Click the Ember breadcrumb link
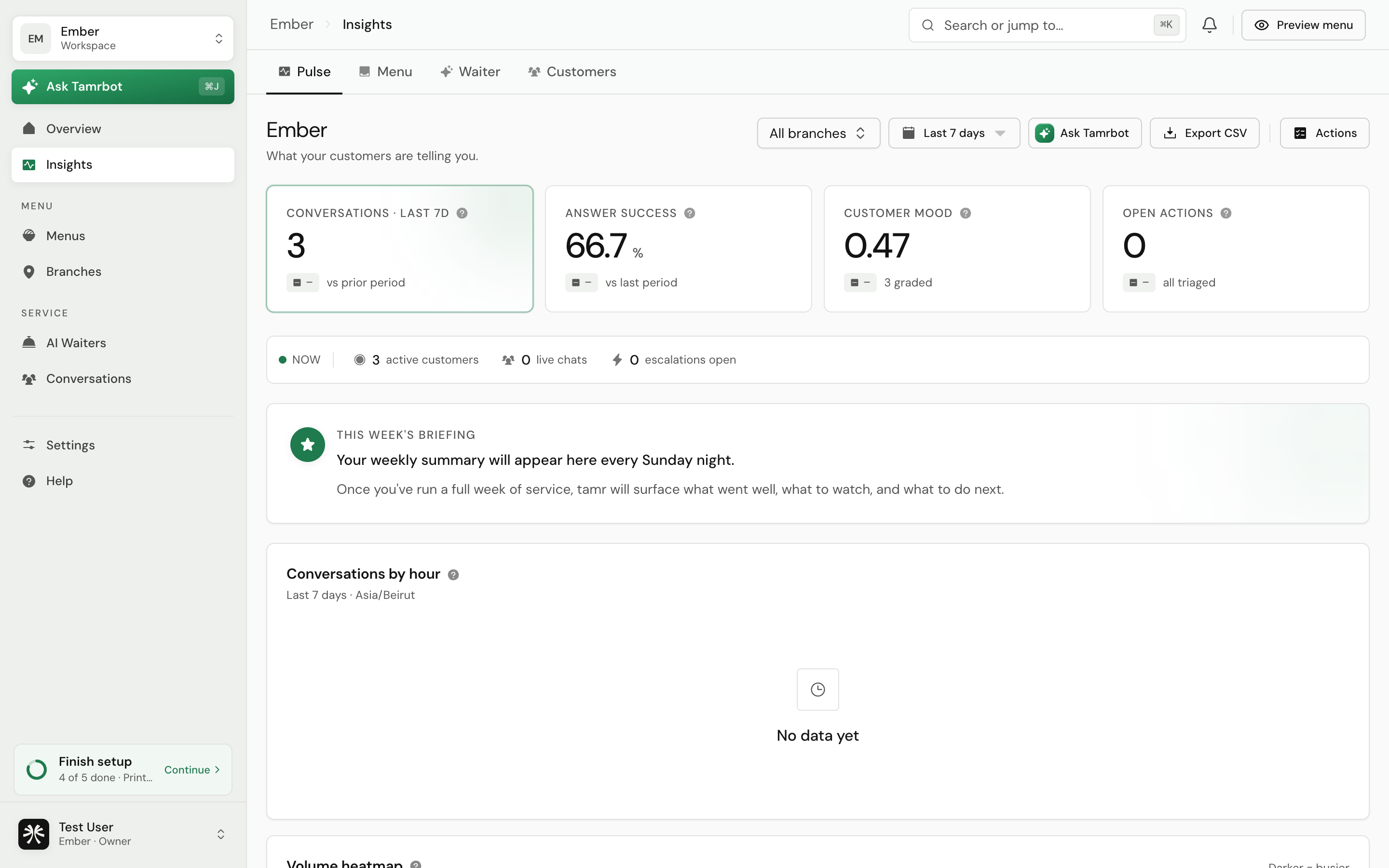 pyautogui.click(x=292, y=24)
